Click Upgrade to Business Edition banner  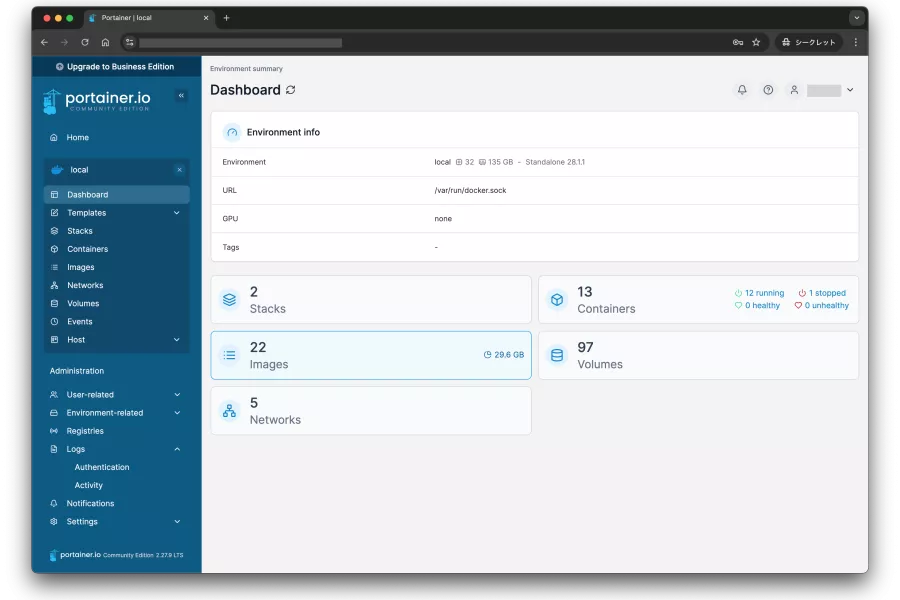(117, 67)
